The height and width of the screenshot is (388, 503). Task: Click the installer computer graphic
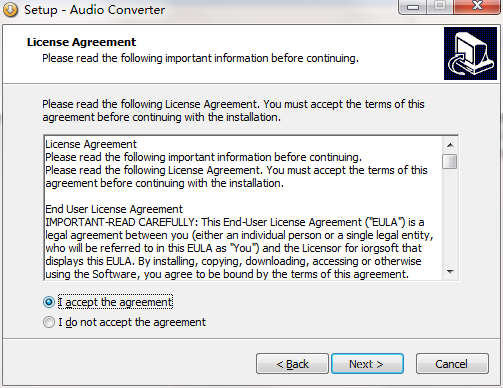tap(470, 53)
